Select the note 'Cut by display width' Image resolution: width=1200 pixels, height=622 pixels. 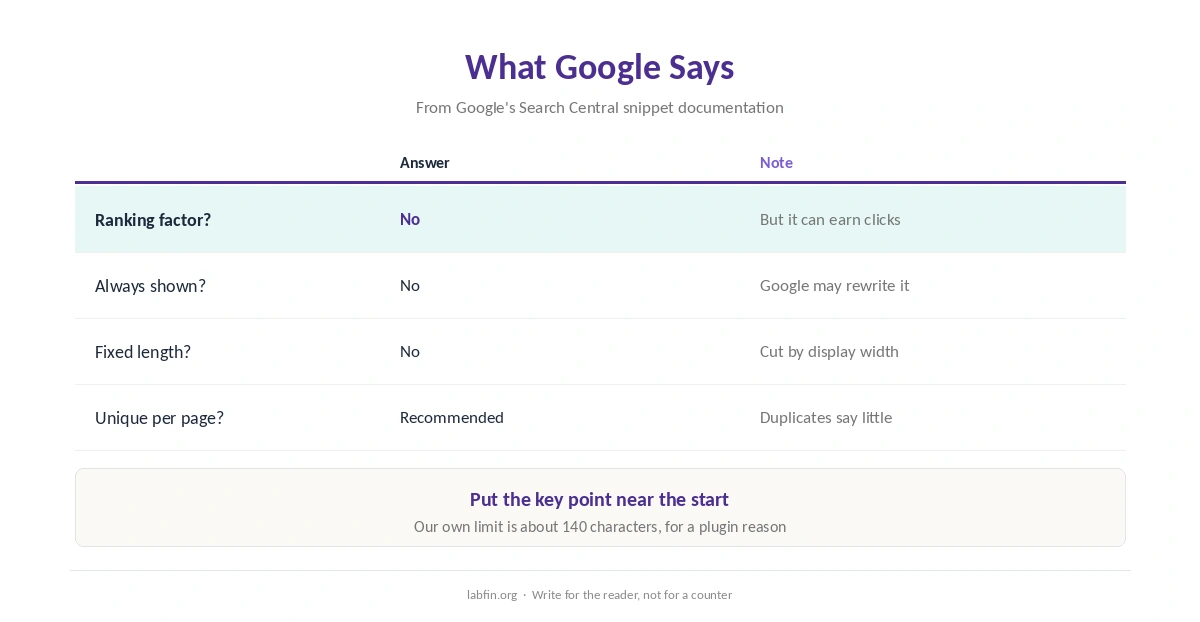tap(829, 351)
